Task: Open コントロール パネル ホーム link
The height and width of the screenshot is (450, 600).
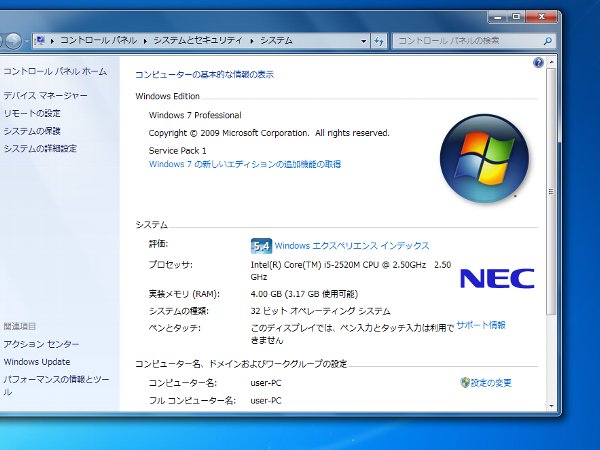Action: (55, 71)
